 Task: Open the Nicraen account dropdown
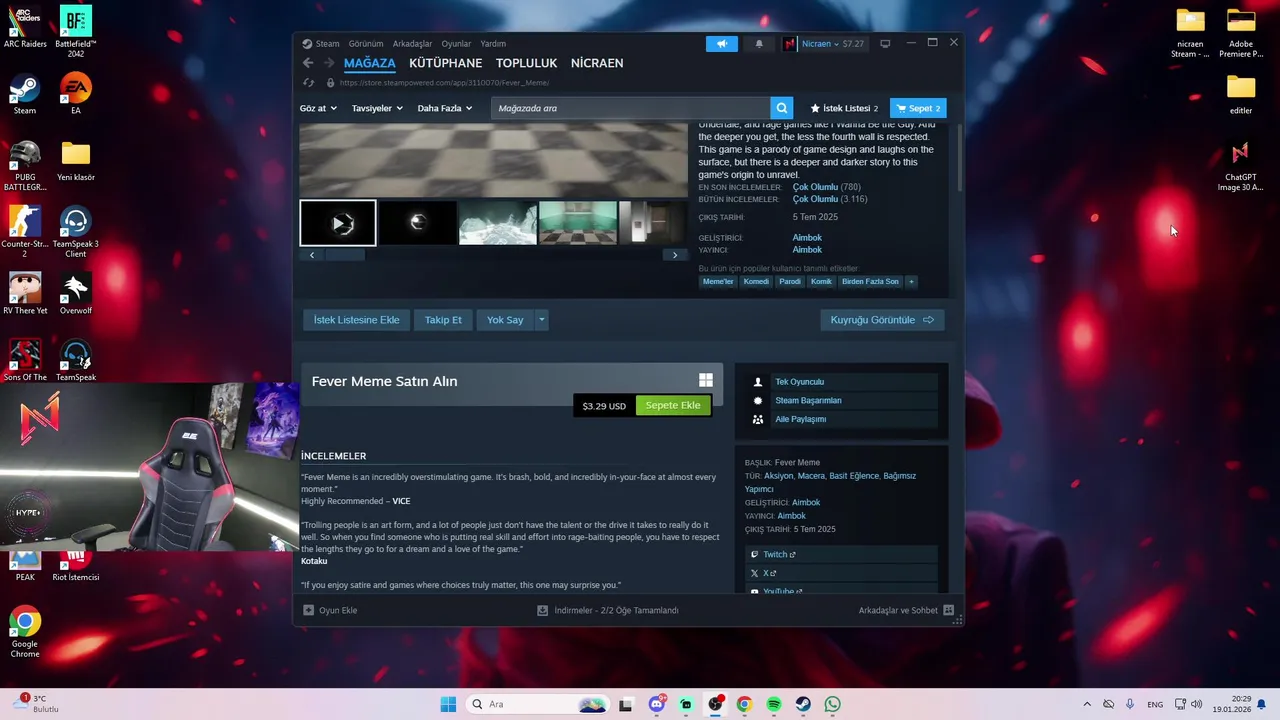[832, 44]
